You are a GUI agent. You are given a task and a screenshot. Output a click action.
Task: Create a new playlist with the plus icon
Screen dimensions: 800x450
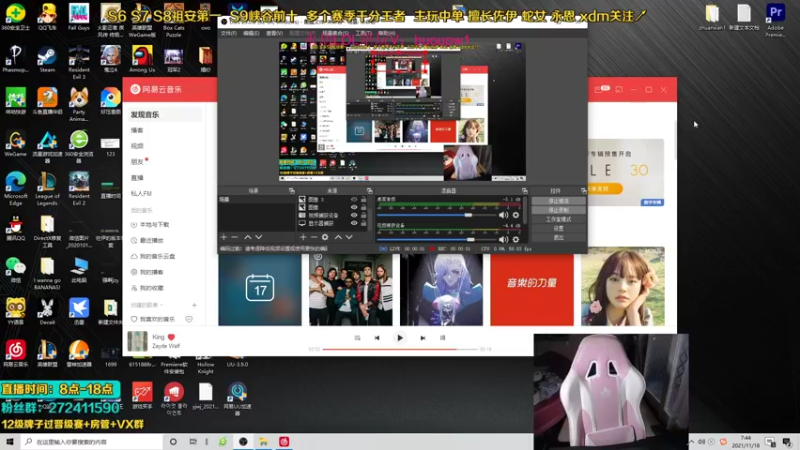coord(194,305)
